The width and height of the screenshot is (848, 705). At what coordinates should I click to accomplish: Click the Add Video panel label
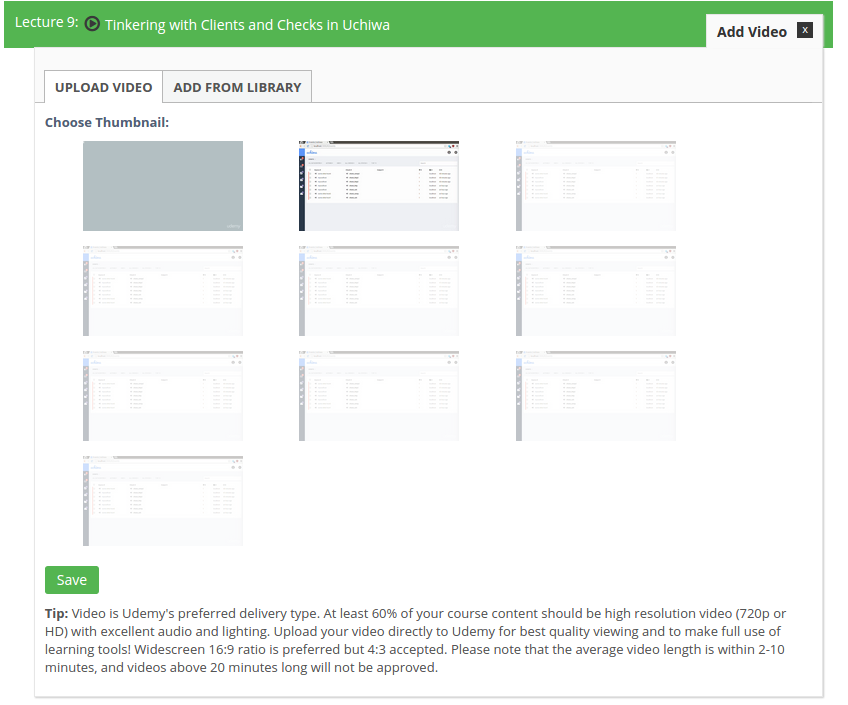[x=752, y=32]
